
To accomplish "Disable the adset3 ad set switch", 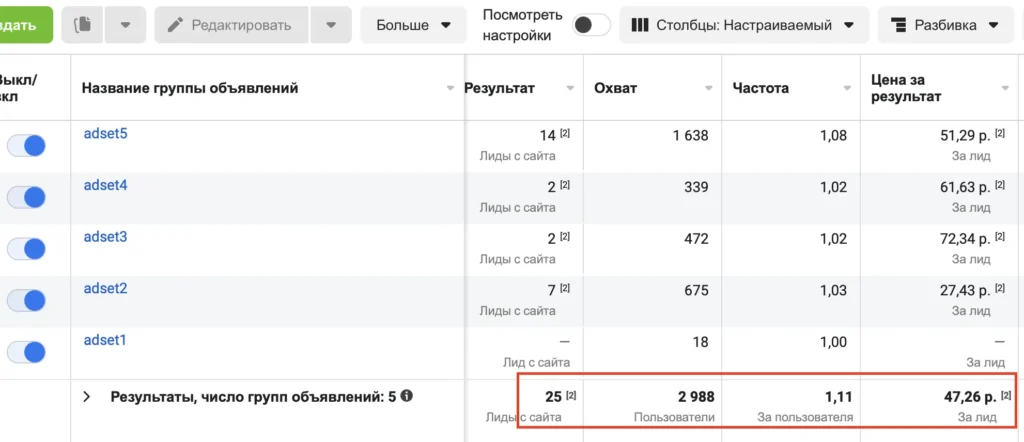I will click(26, 249).
